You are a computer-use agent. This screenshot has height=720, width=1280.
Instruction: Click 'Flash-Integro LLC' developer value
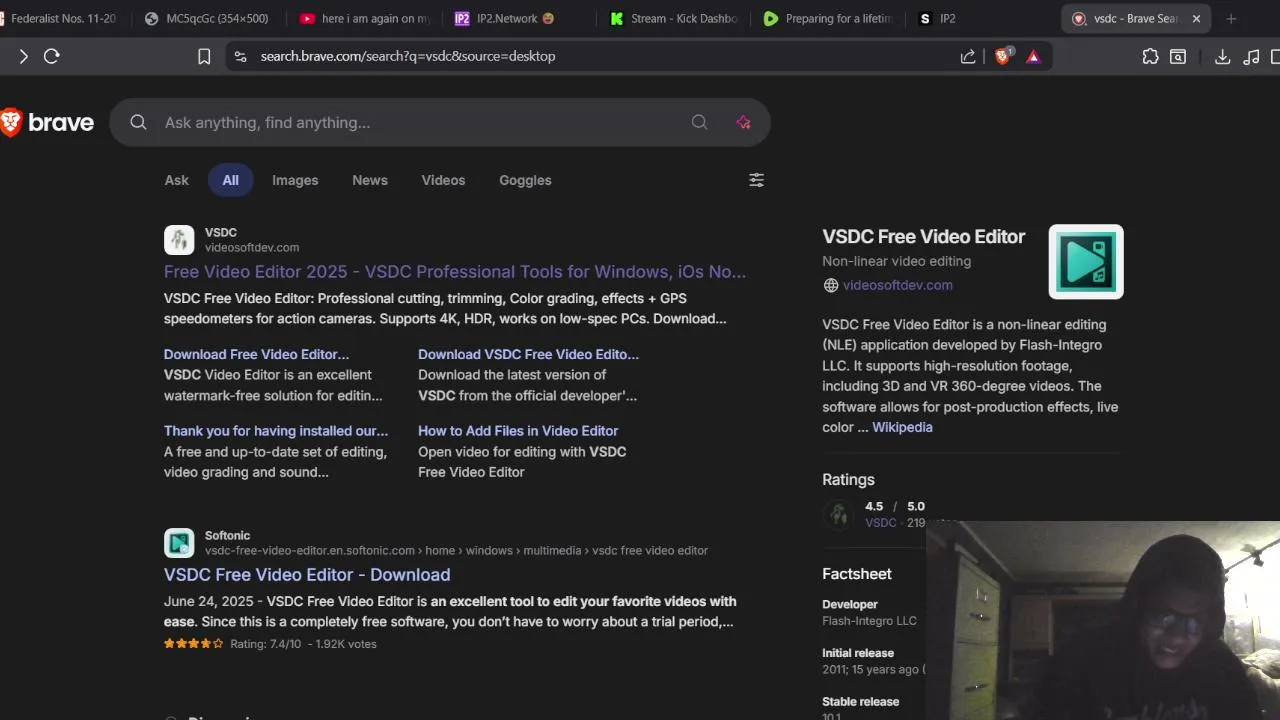[x=869, y=621]
